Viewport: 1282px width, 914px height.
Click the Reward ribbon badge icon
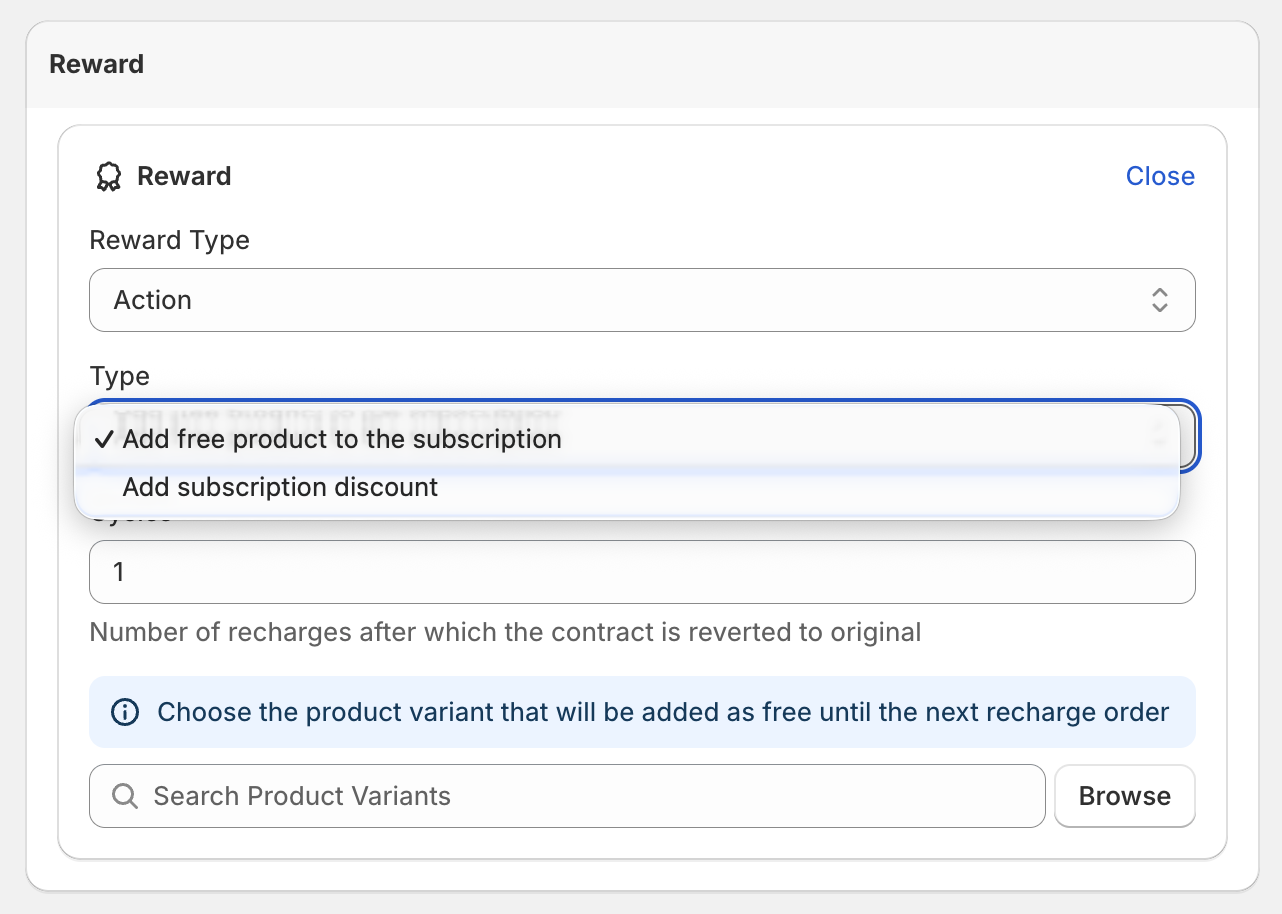click(x=108, y=177)
